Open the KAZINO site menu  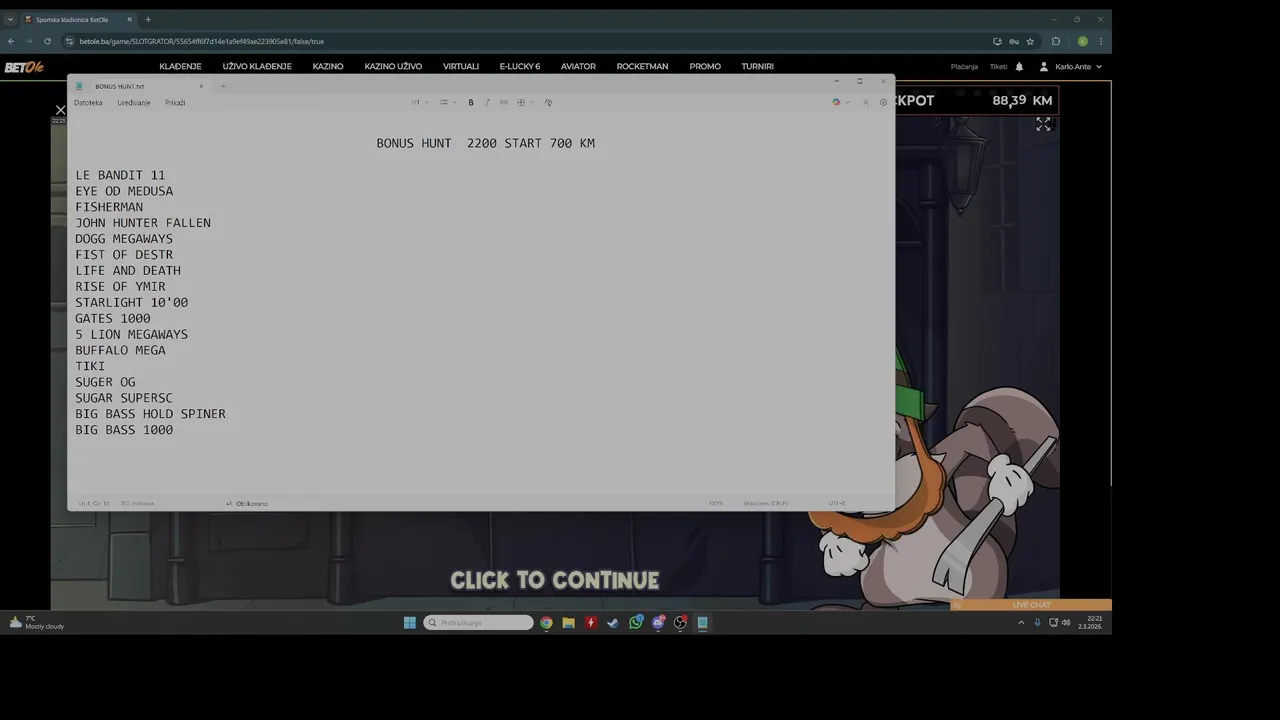pos(328,67)
